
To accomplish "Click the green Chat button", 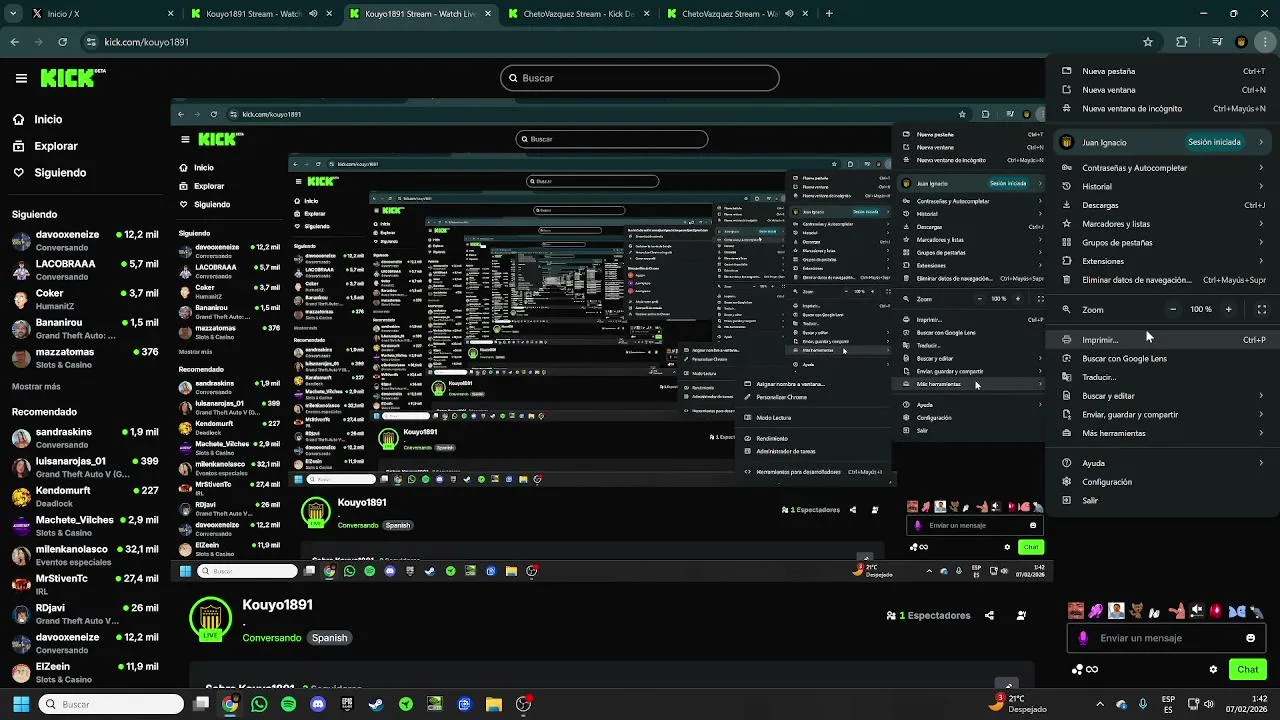I will 1248,670.
